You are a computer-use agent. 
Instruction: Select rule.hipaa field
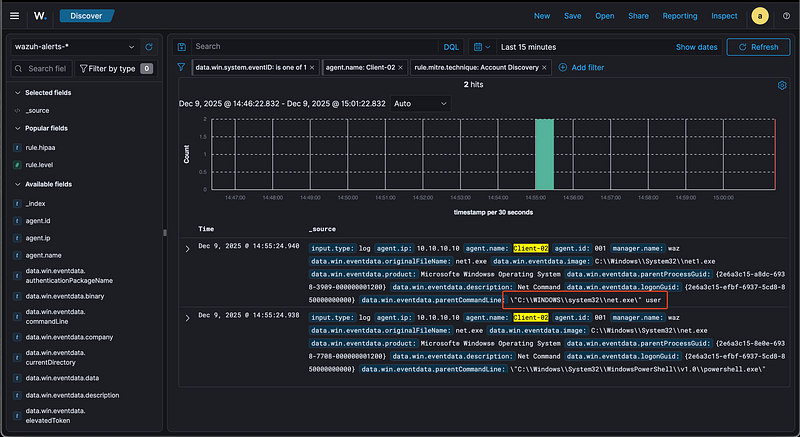(40, 148)
